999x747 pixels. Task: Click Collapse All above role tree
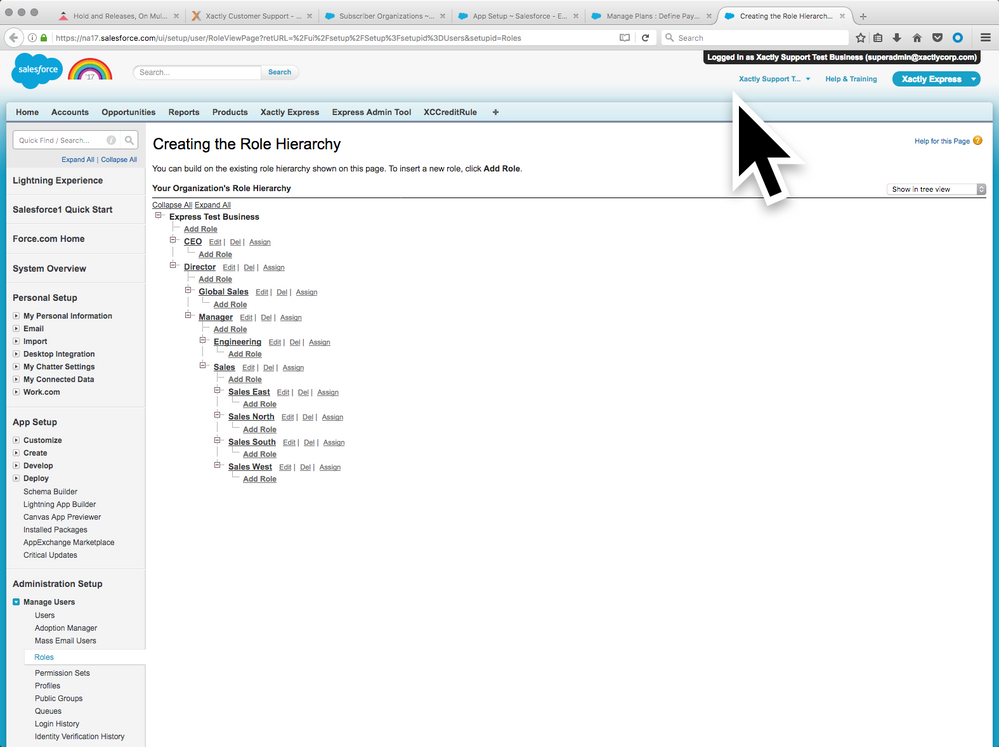click(x=172, y=205)
